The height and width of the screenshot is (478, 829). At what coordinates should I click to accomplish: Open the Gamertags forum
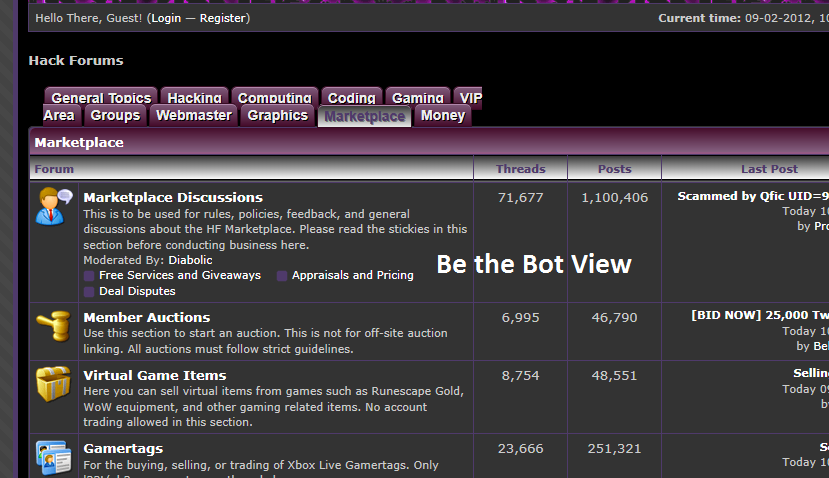click(x=123, y=448)
